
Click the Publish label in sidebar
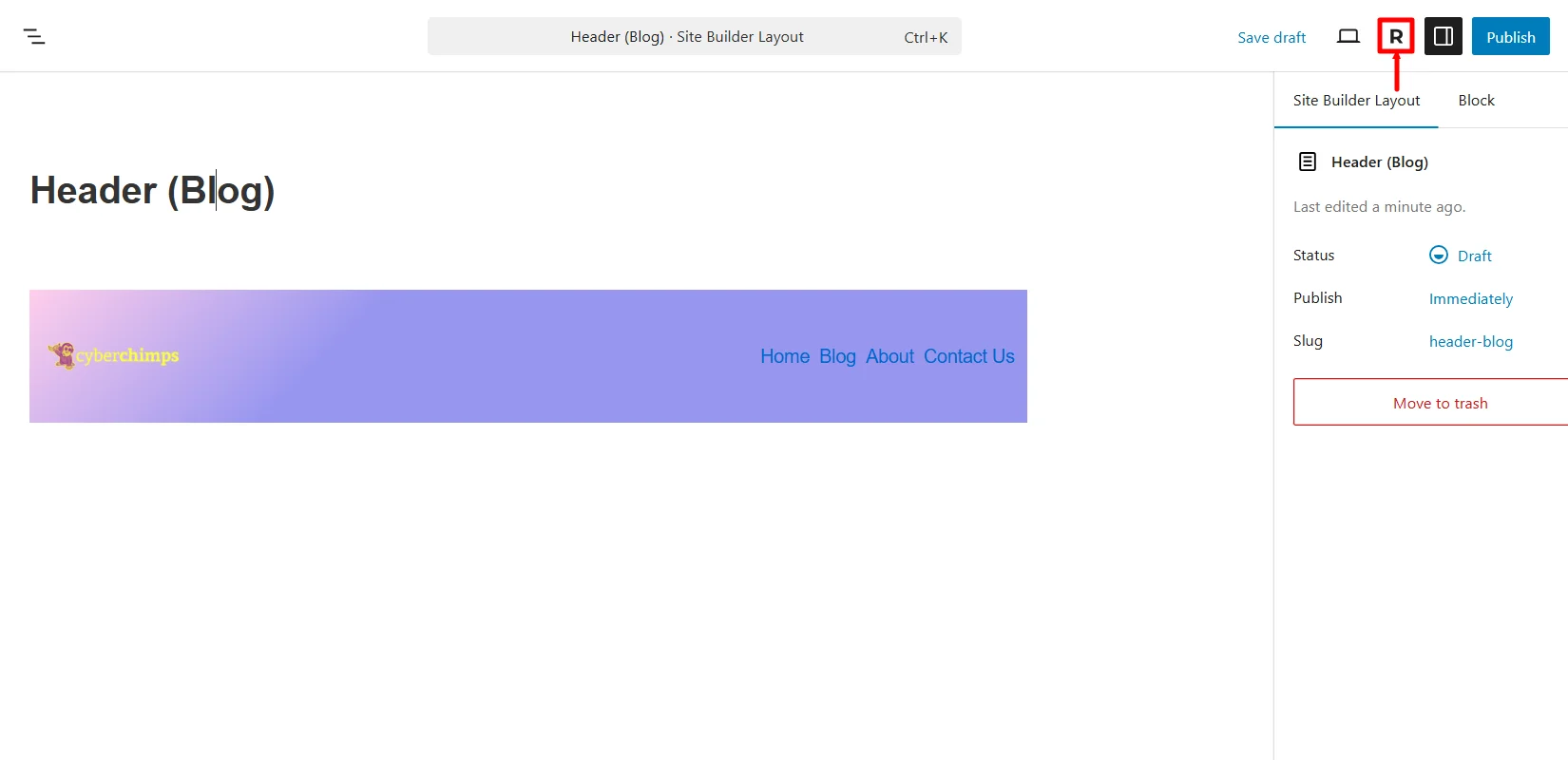point(1317,298)
